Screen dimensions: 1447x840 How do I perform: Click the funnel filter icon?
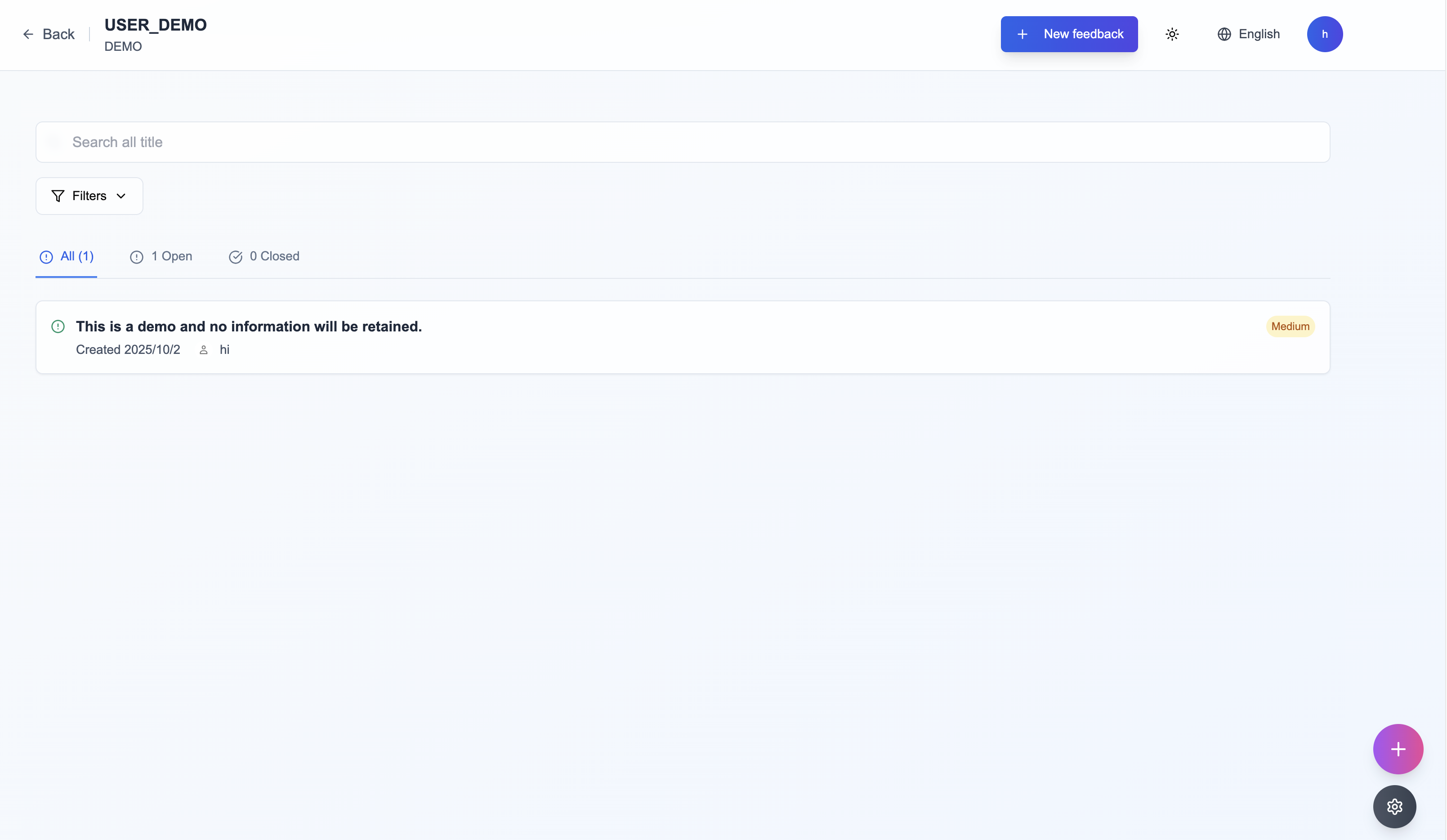[x=58, y=197]
